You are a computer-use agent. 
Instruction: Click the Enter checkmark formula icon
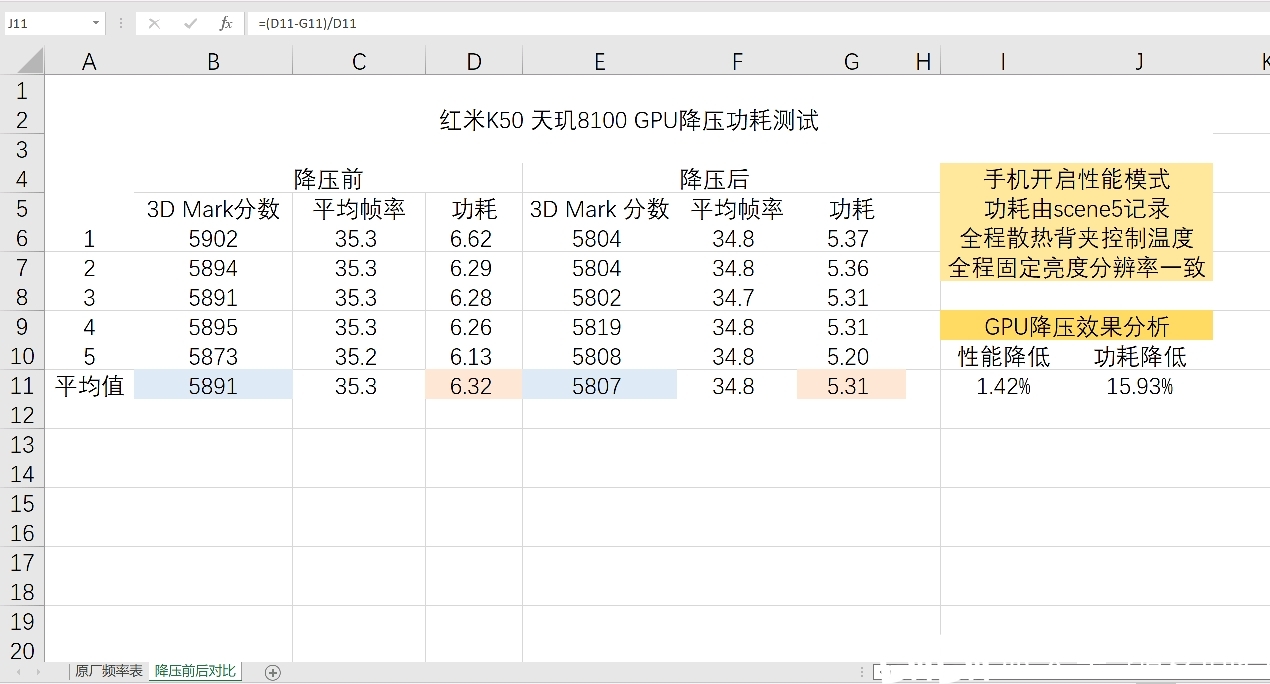tap(190, 23)
